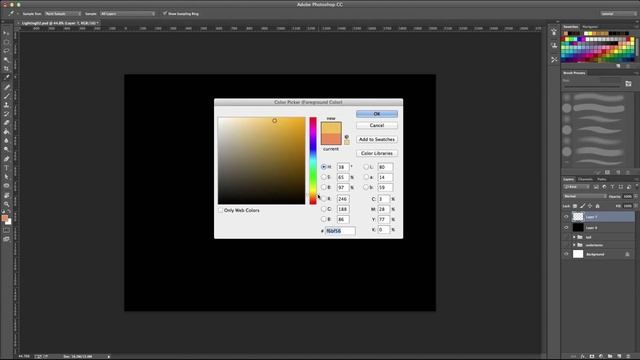This screenshot has width=640, height=360.
Task: Click the Lock All padlock icon
Action: click(598, 206)
